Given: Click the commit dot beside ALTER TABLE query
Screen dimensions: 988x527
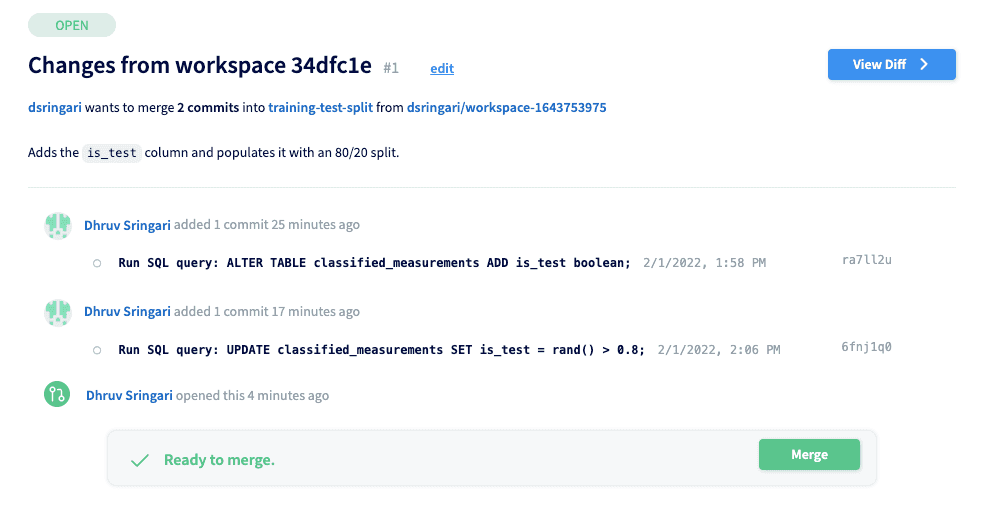Looking at the screenshot, I should pyautogui.click(x=97, y=264).
